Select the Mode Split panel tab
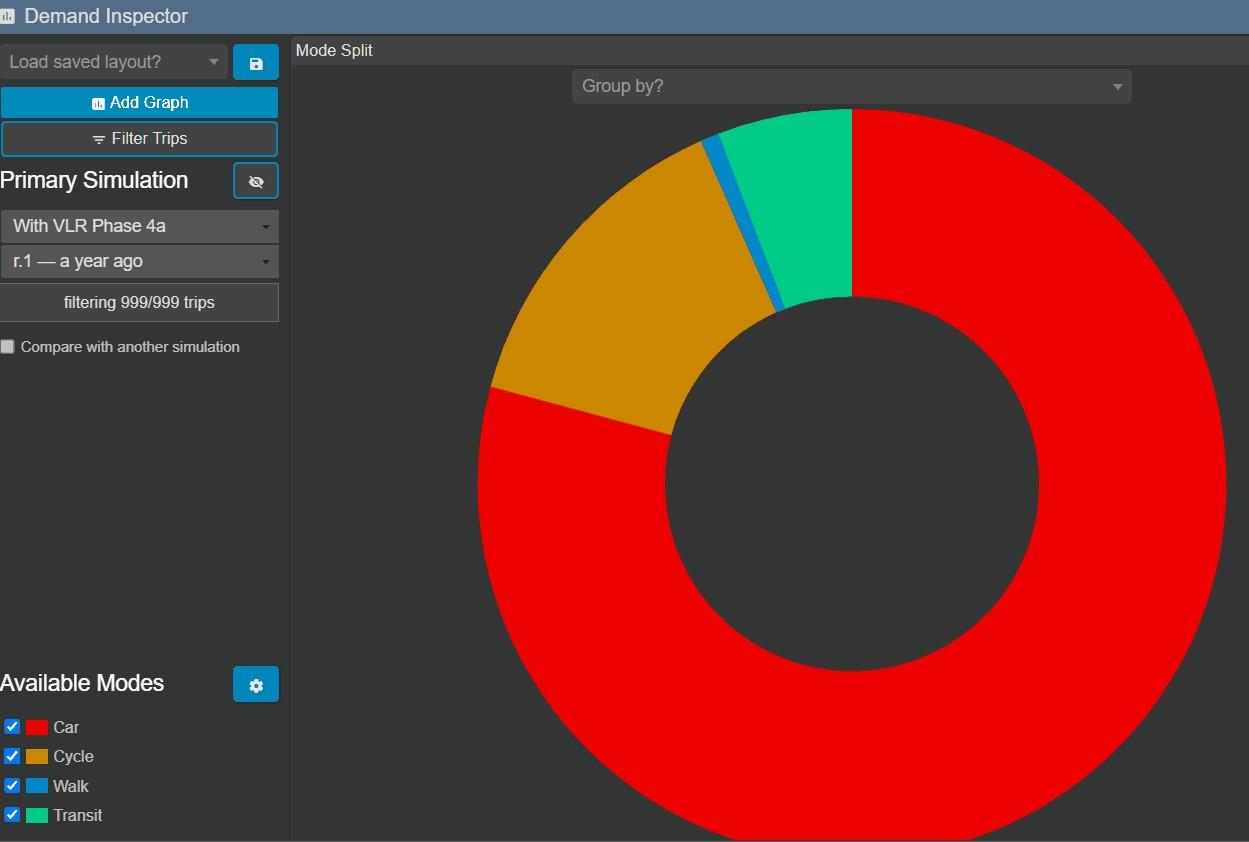1249x842 pixels. coord(334,50)
